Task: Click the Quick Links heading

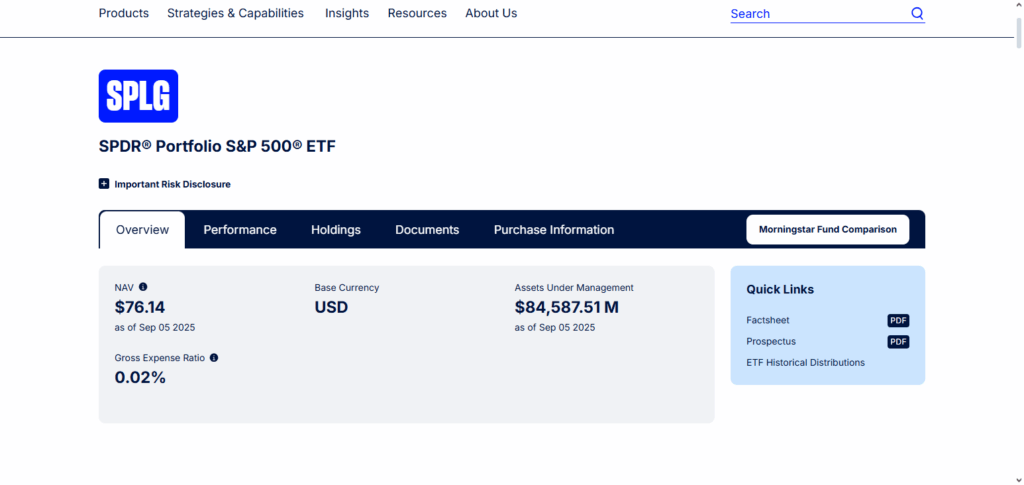Action: (780, 289)
